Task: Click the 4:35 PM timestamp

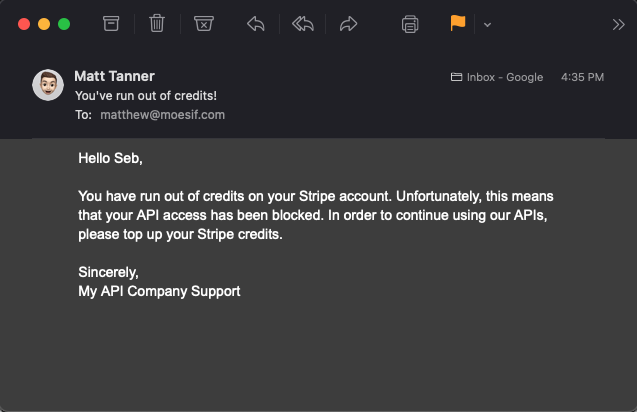Action: (x=582, y=77)
